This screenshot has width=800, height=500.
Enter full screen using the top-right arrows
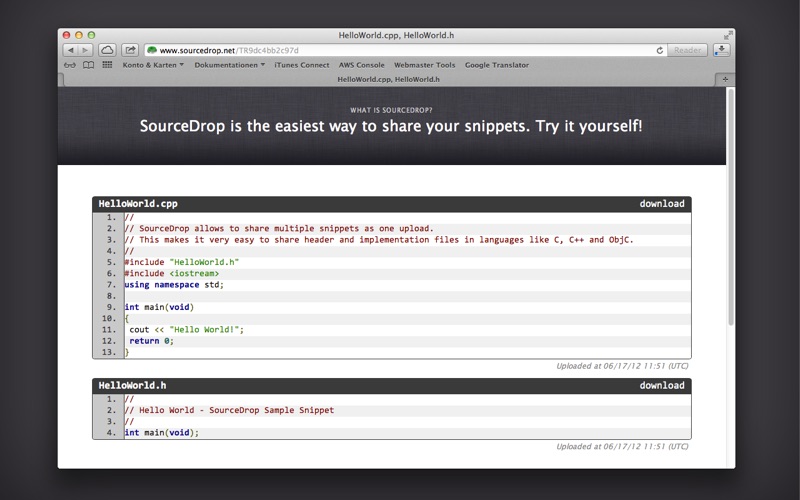click(727, 35)
